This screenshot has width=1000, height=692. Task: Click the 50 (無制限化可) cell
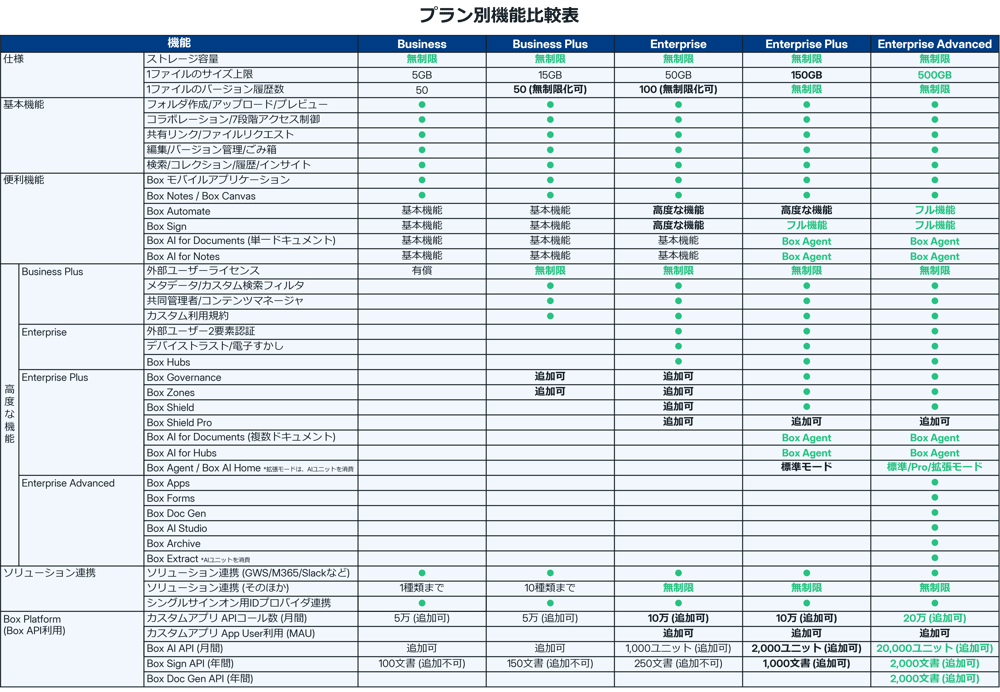tap(550, 89)
